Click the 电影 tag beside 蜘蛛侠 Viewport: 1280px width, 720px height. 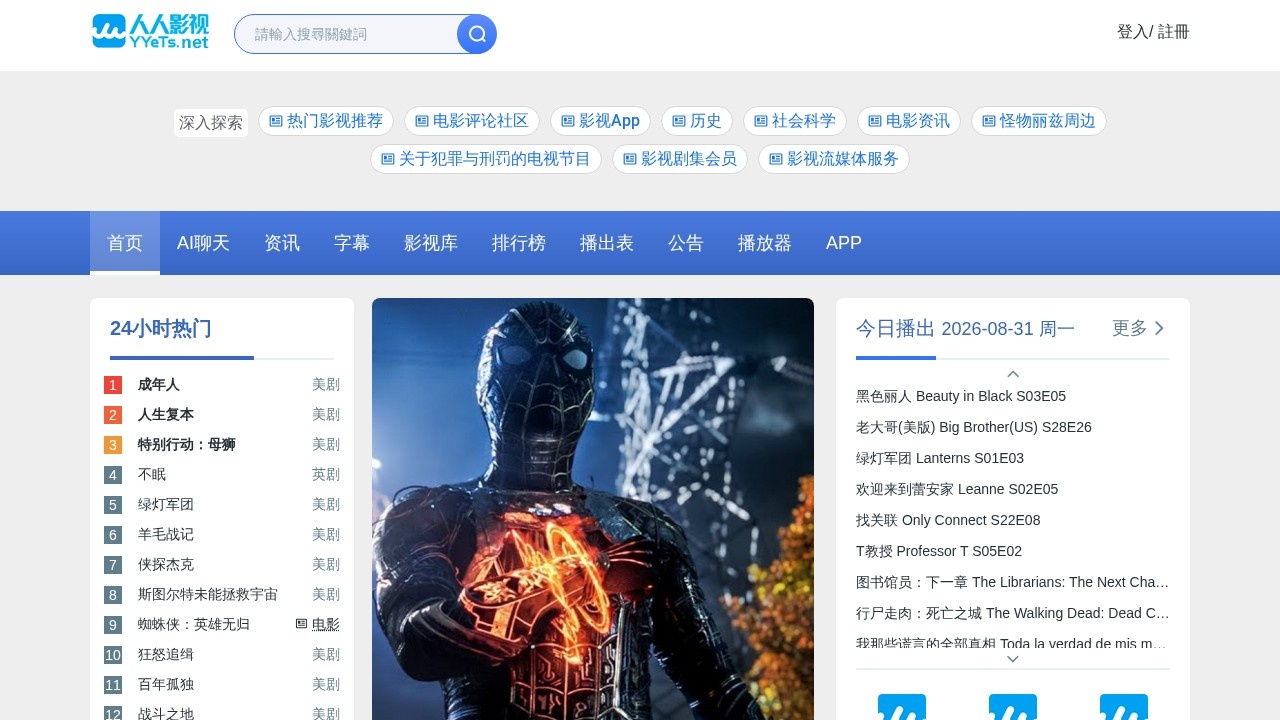(318, 625)
